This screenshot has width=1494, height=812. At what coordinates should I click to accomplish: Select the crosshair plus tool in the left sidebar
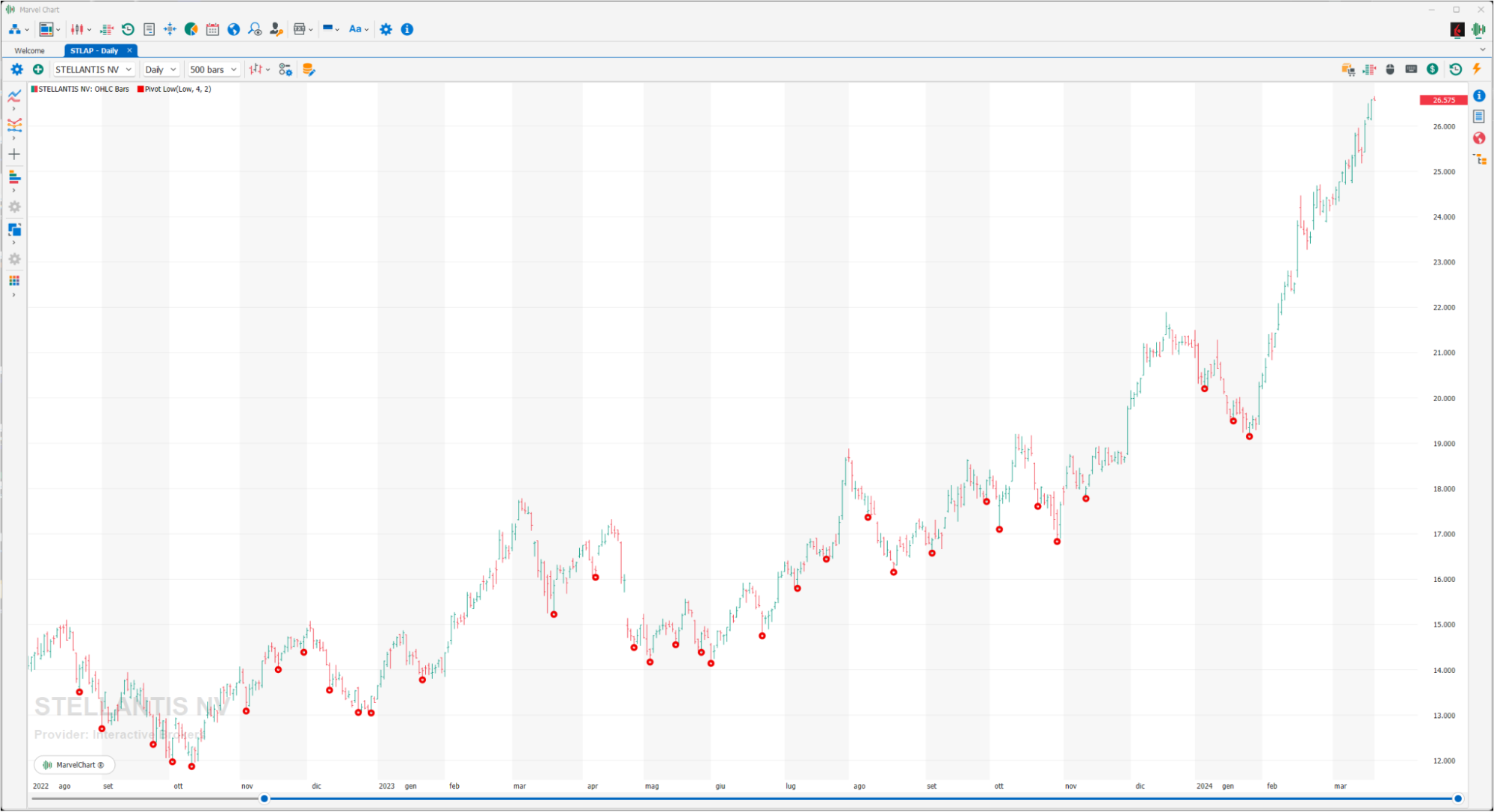14,154
